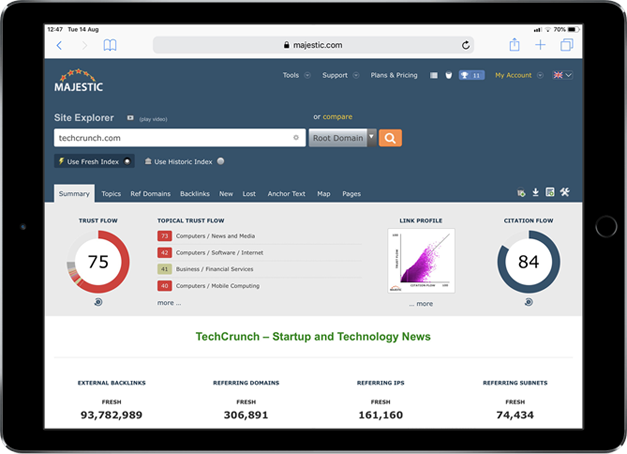627x454 pixels.
Task: Click the info icon under Trust Flow
Action: 98,302
